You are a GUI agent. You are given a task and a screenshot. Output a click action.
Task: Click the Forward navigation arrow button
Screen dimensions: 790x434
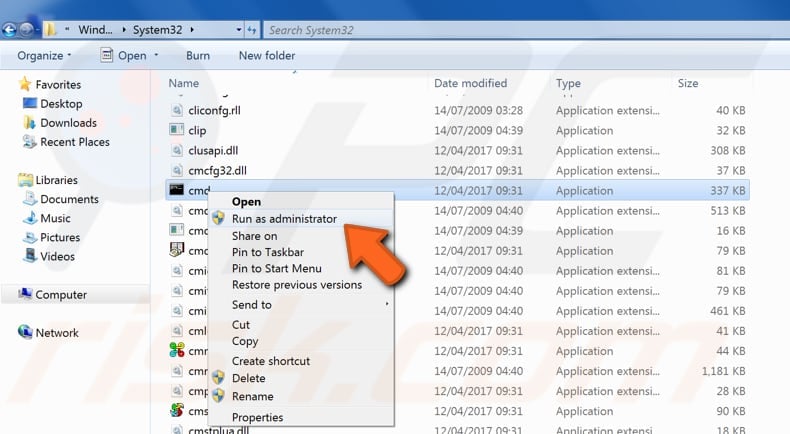[27, 30]
